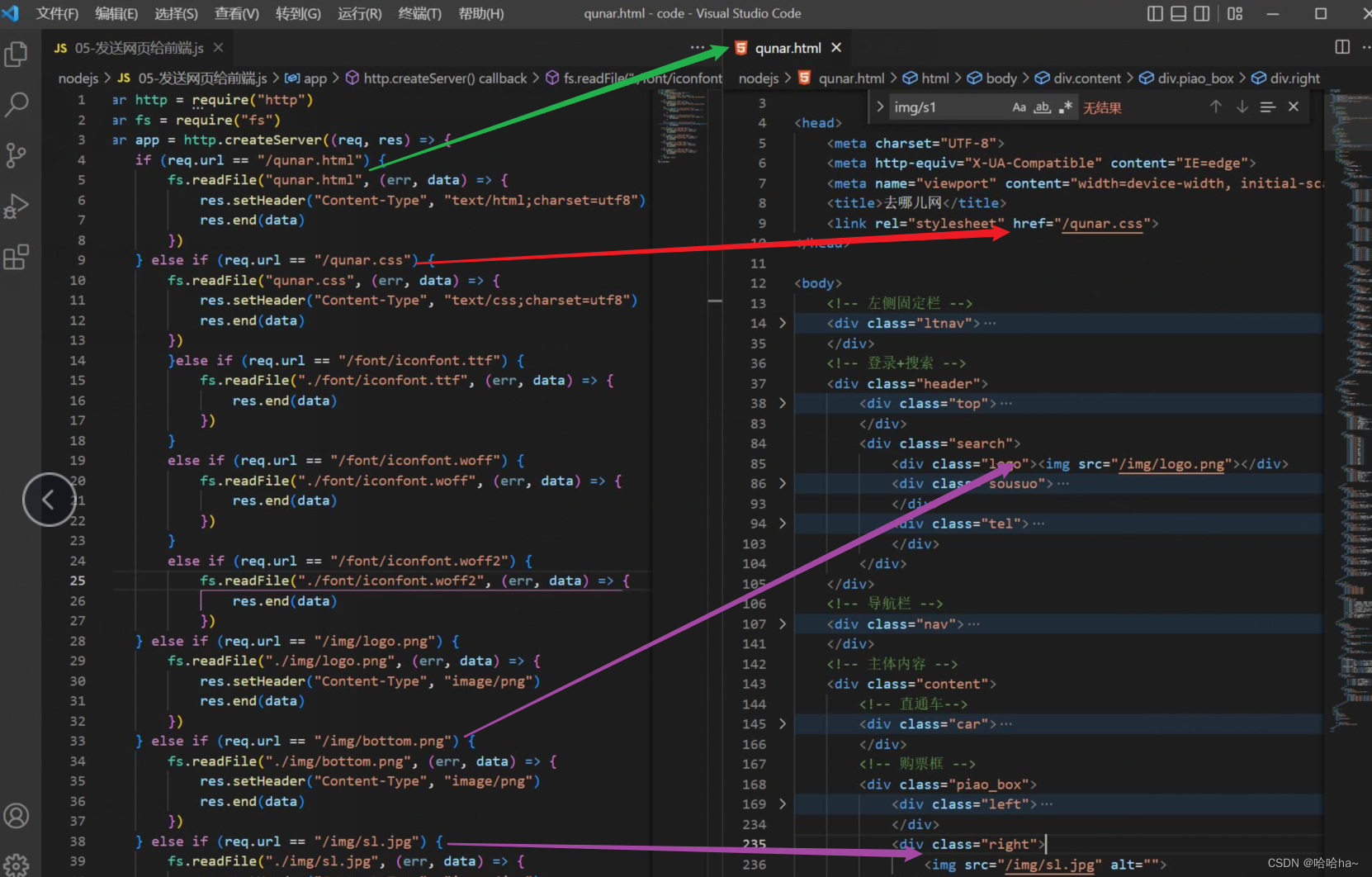The width and height of the screenshot is (1372, 877).
Task: Close the qunar.html tab
Action: pos(836,48)
